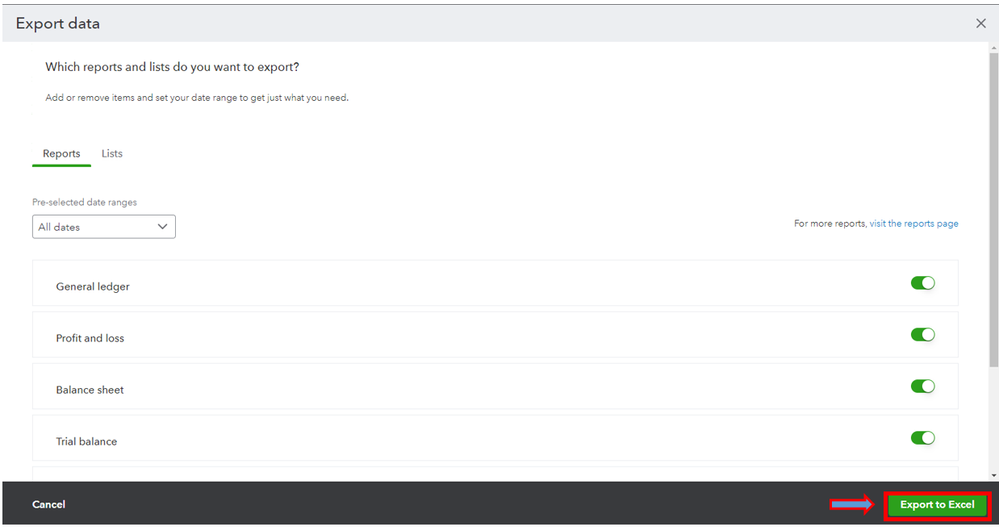Toggle off the General ledger report
The image size is (999, 527).
pos(922,283)
